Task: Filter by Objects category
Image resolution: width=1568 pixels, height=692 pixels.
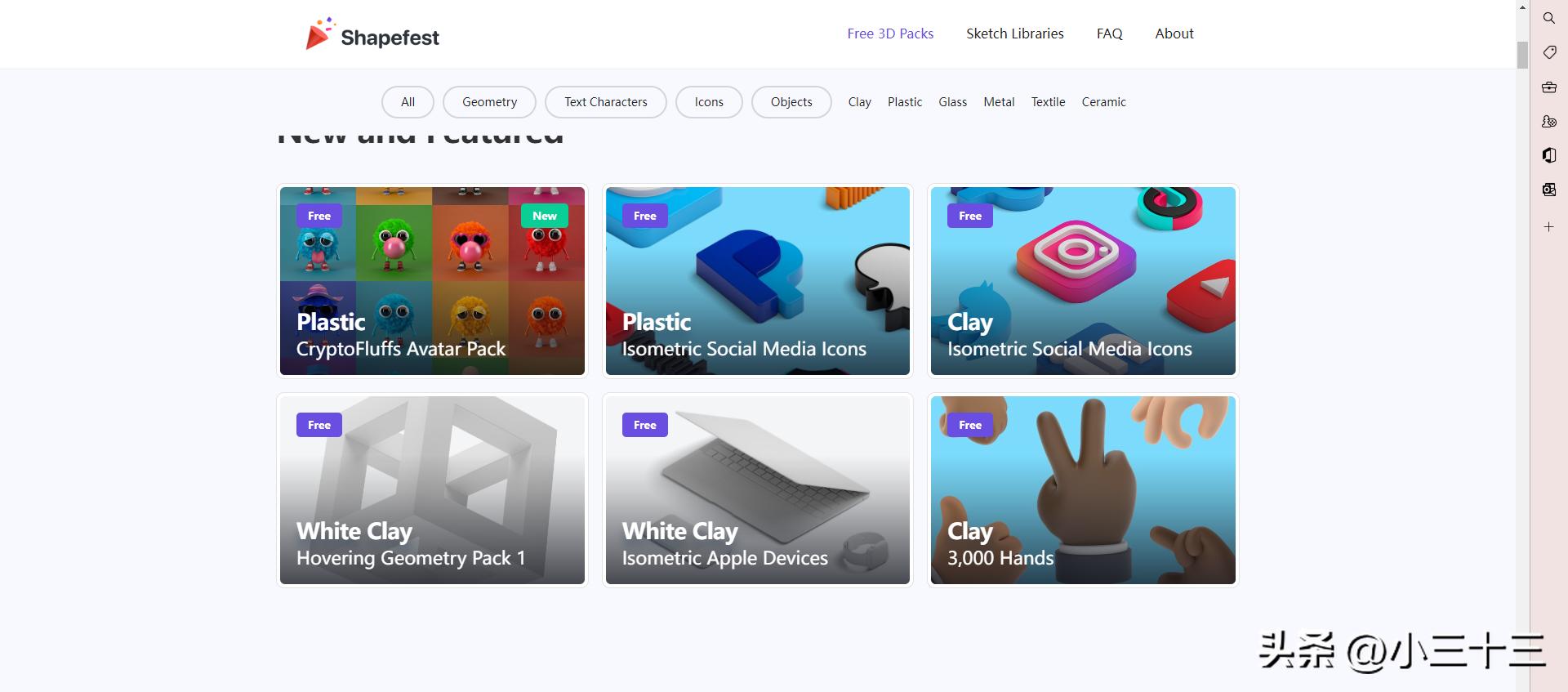Action: (791, 102)
